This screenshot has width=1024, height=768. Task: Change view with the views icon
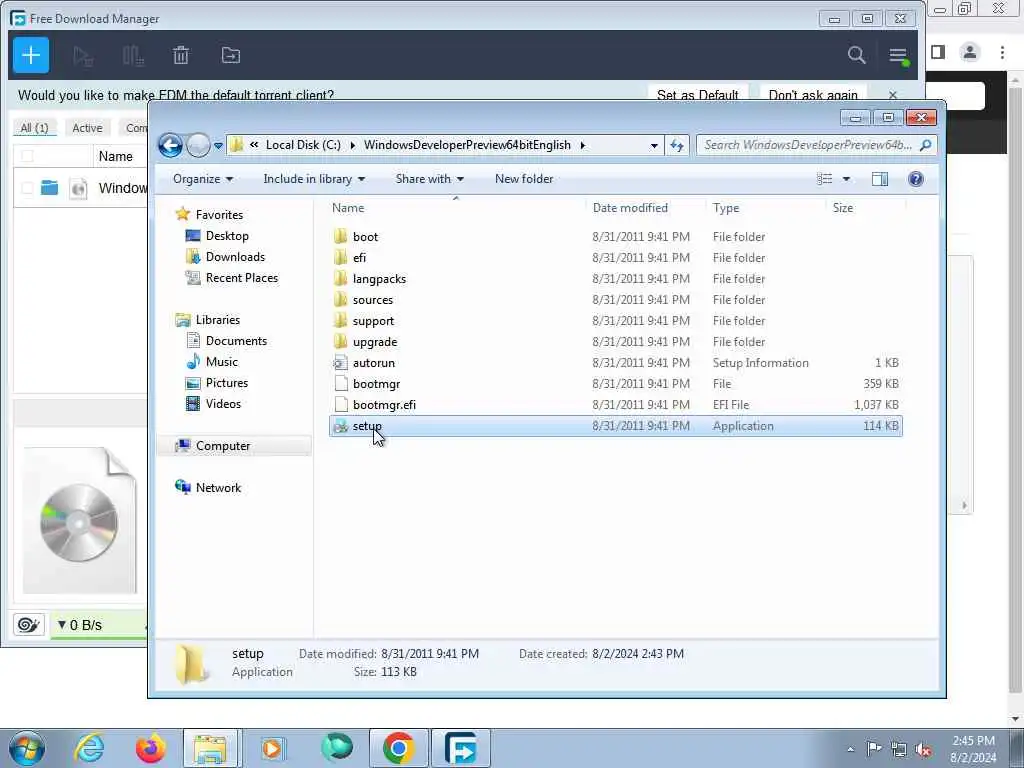point(825,179)
